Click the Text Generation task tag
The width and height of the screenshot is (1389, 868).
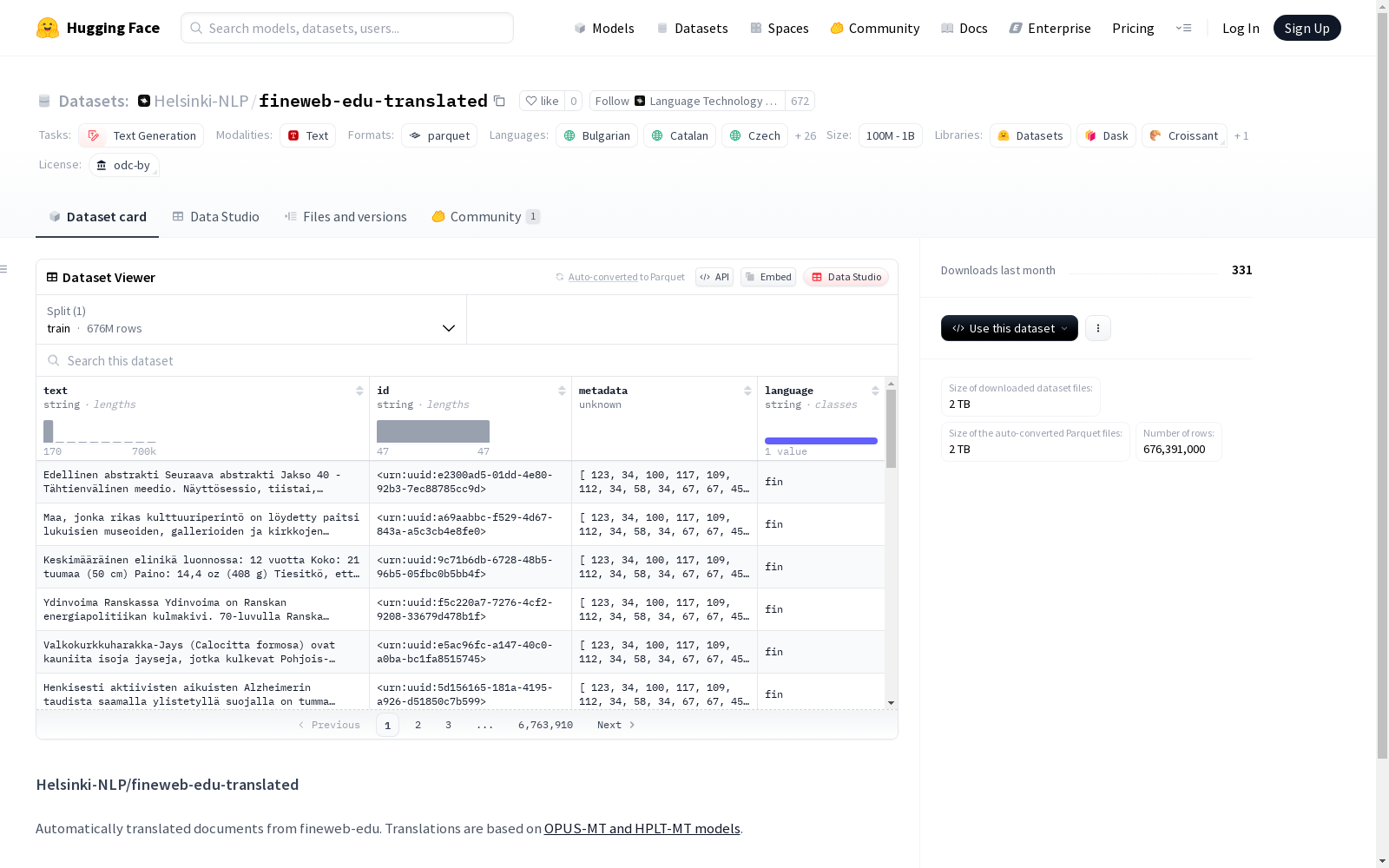click(x=141, y=135)
